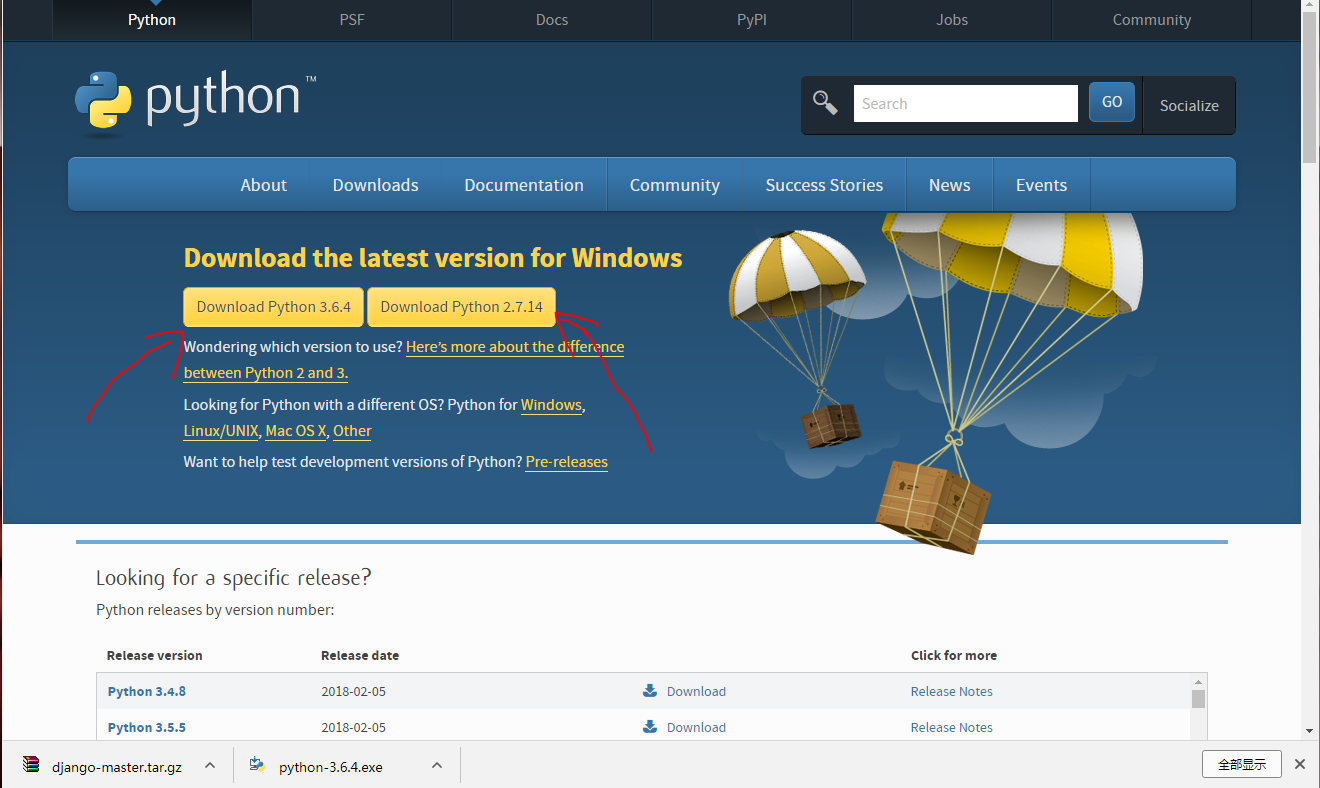The height and width of the screenshot is (788, 1320).
Task: Open the Documentation navigation menu
Action: (x=523, y=185)
